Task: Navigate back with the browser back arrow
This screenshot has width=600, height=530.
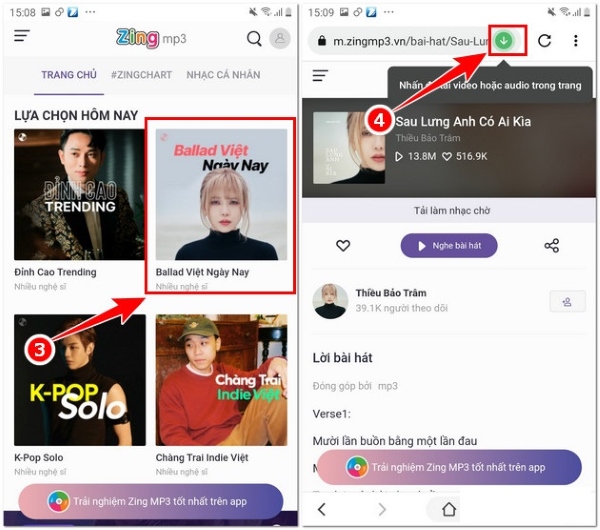Action: coord(322,509)
